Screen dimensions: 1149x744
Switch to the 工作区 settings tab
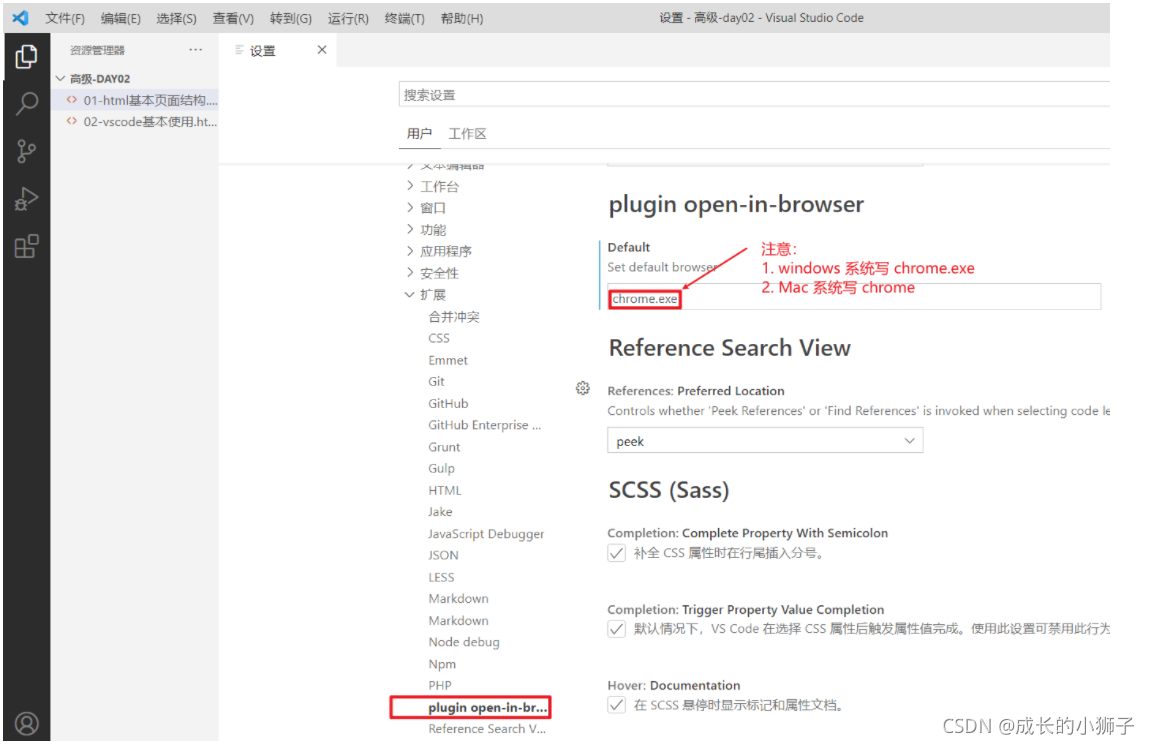click(x=468, y=133)
